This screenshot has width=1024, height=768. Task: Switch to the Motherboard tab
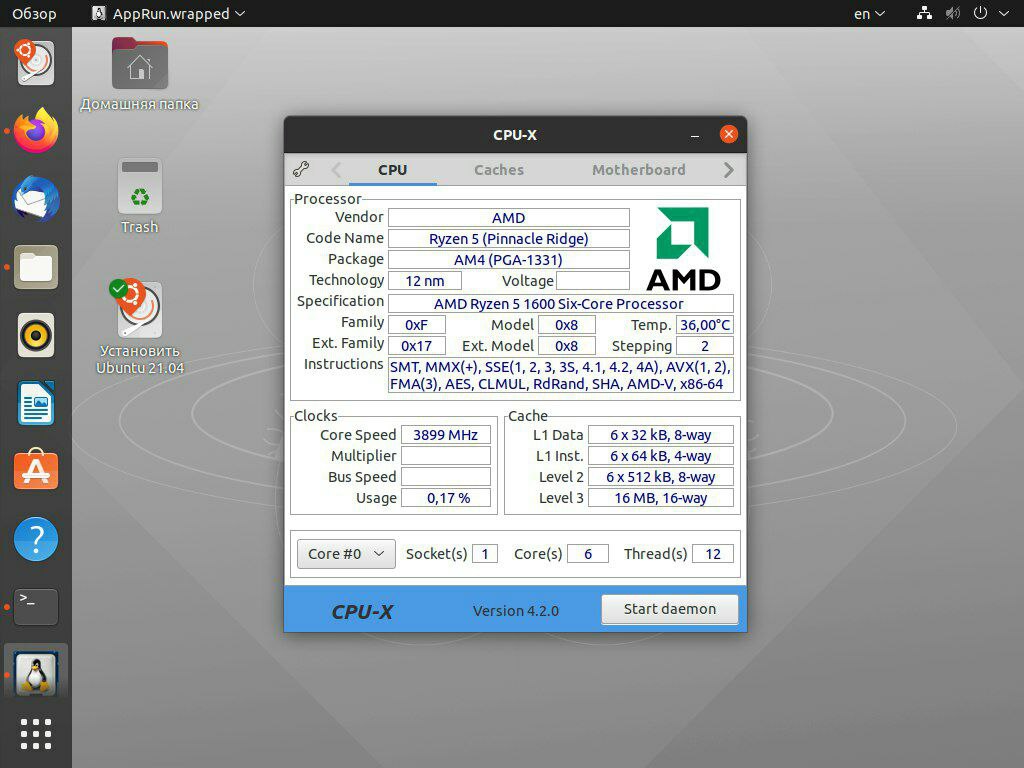click(639, 170)
